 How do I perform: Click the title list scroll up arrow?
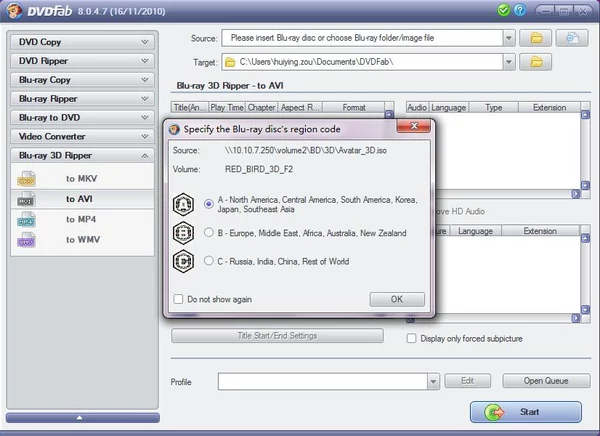point(389,114)
